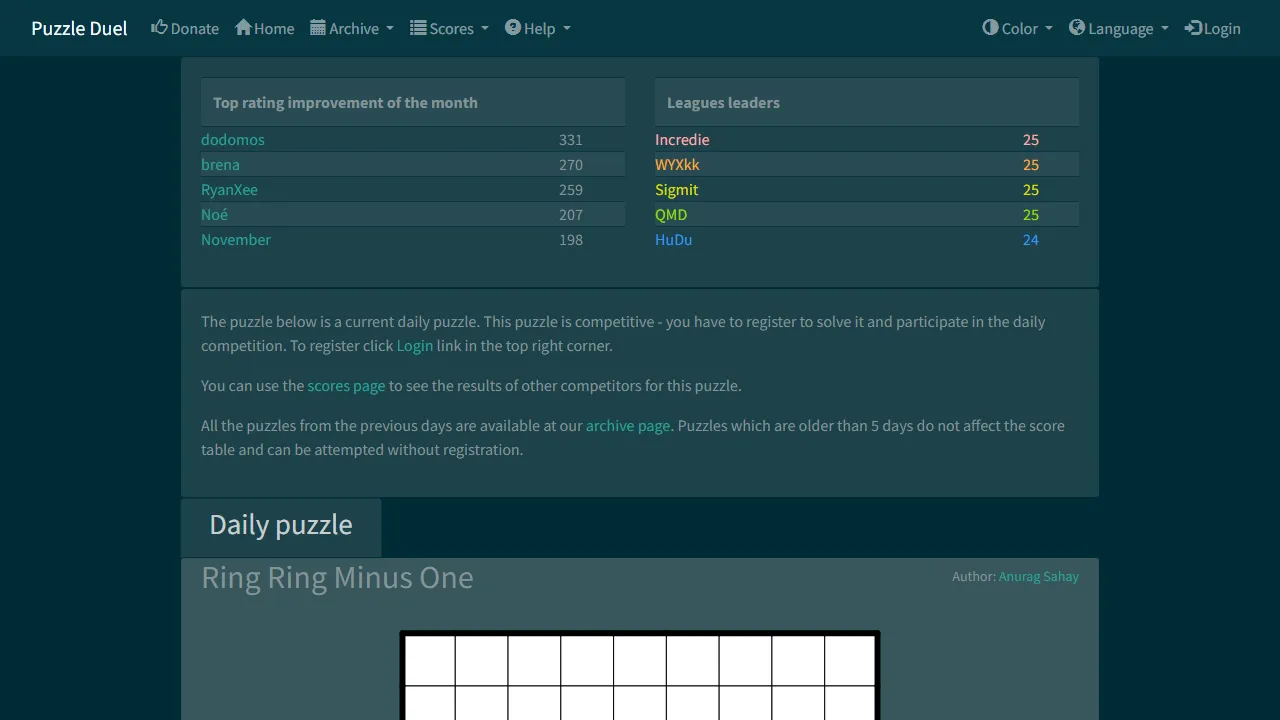Open the Color theme dropdown

click(1017, 28)
